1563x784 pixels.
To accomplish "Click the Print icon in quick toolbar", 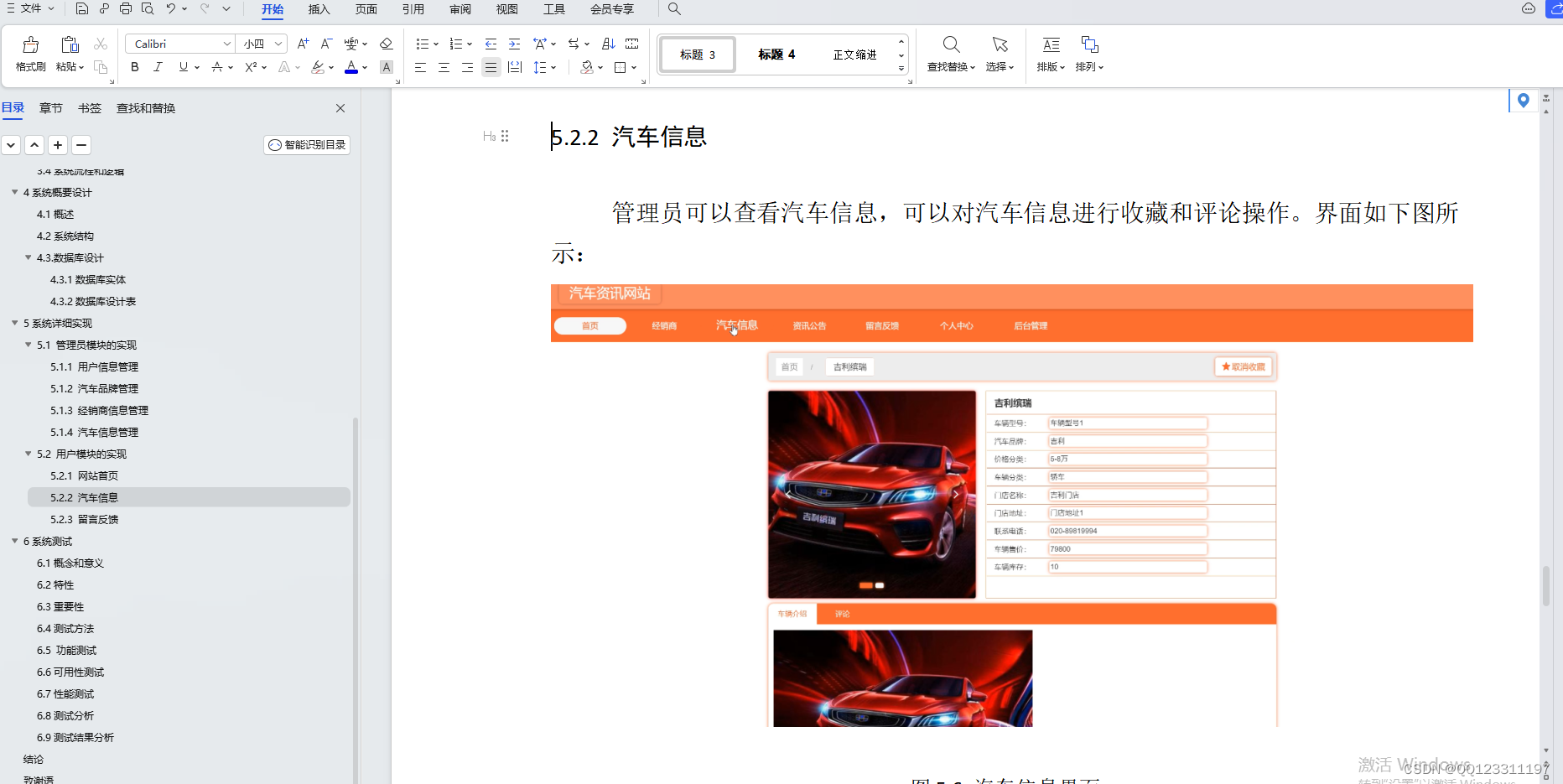I will [x=126, y=8].
